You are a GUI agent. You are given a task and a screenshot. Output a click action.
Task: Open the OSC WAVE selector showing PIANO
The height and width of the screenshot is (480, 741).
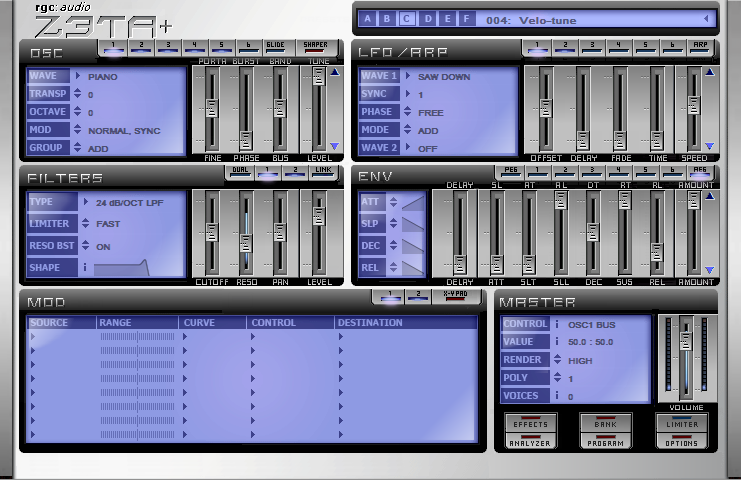[78, 76]
